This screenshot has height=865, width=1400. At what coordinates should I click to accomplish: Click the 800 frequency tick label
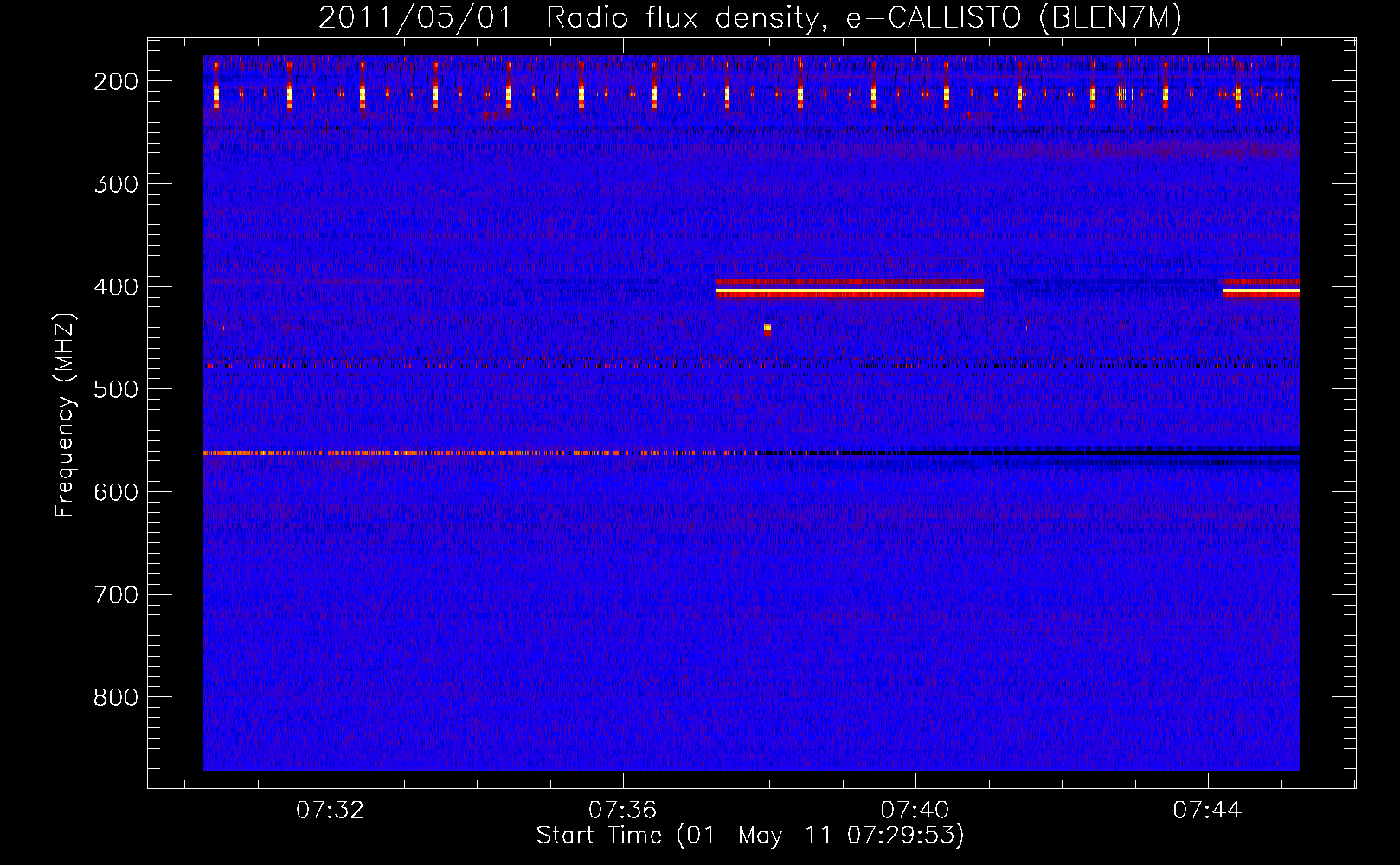[116, 697]
